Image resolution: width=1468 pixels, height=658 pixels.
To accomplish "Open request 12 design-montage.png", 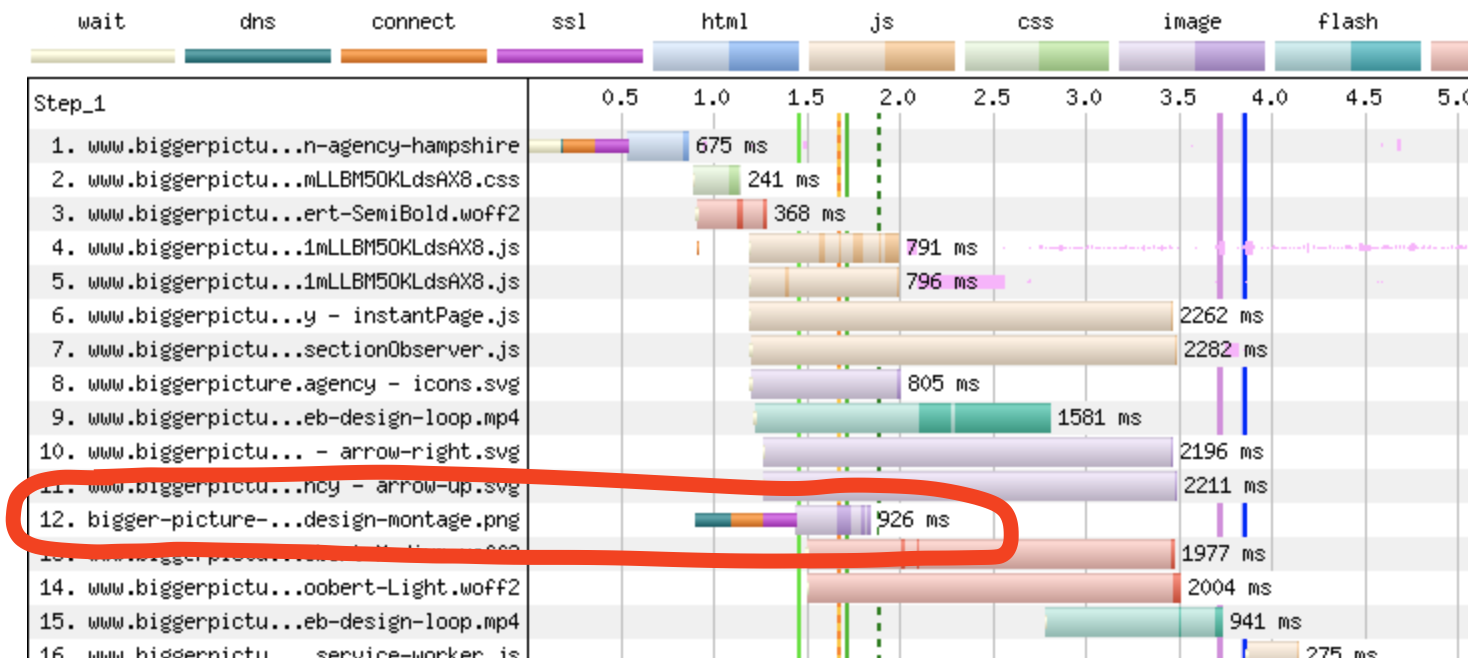I will point(280,520).
